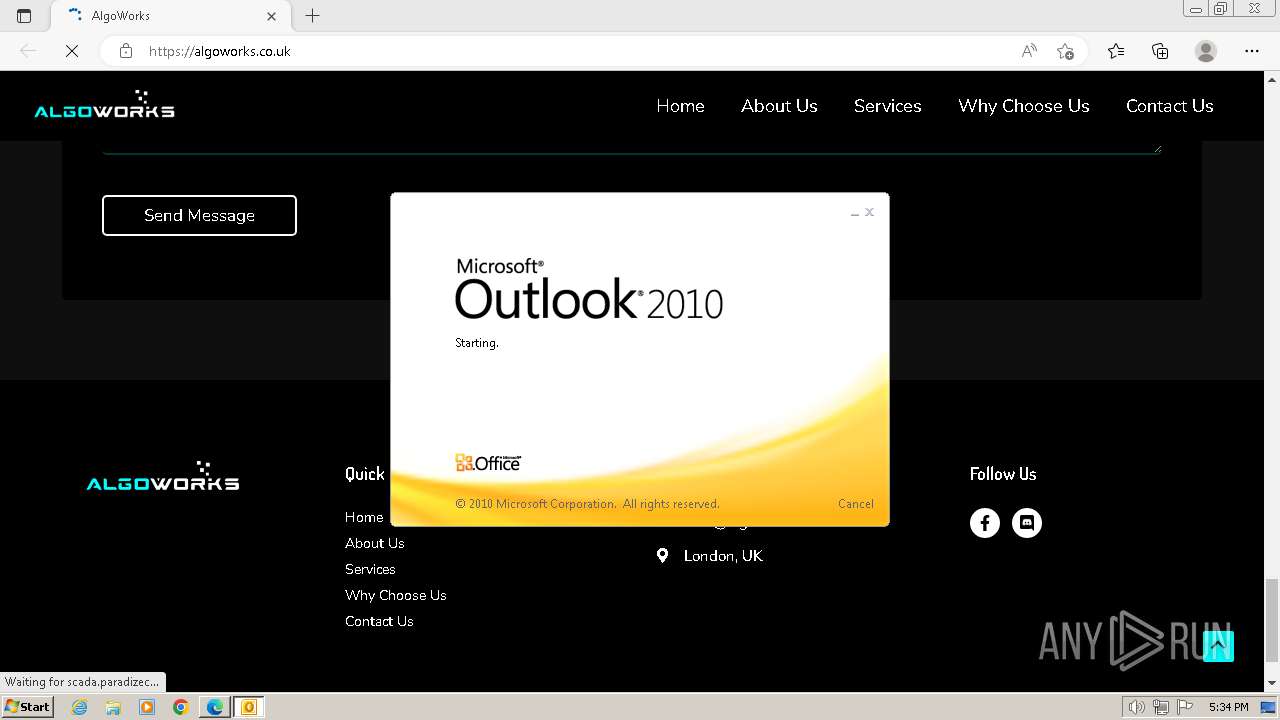Open Services in top navigation
Image resolution: width=1280 pixels, height=720 pixels.
click(x=888, y=106)
